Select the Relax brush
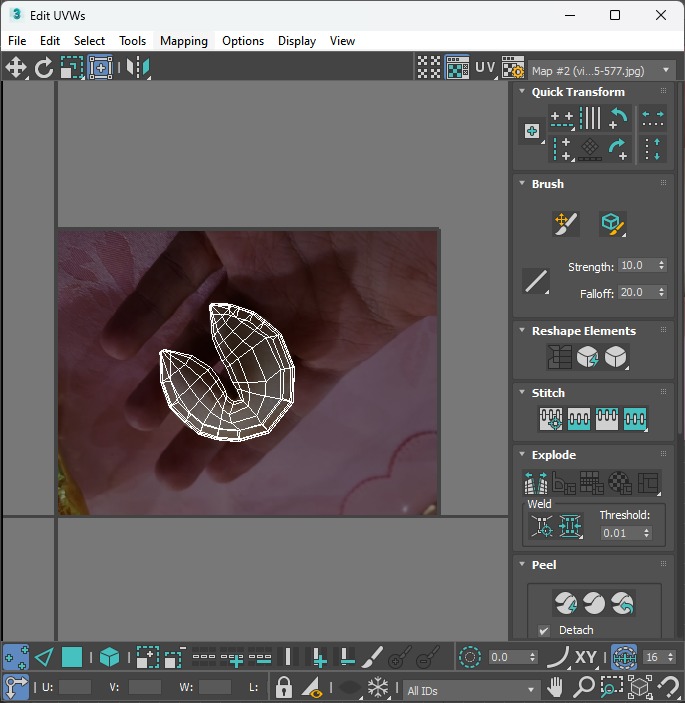Image resolution: width=685 pixels, height=703 pixels. [x=613, y=224]
